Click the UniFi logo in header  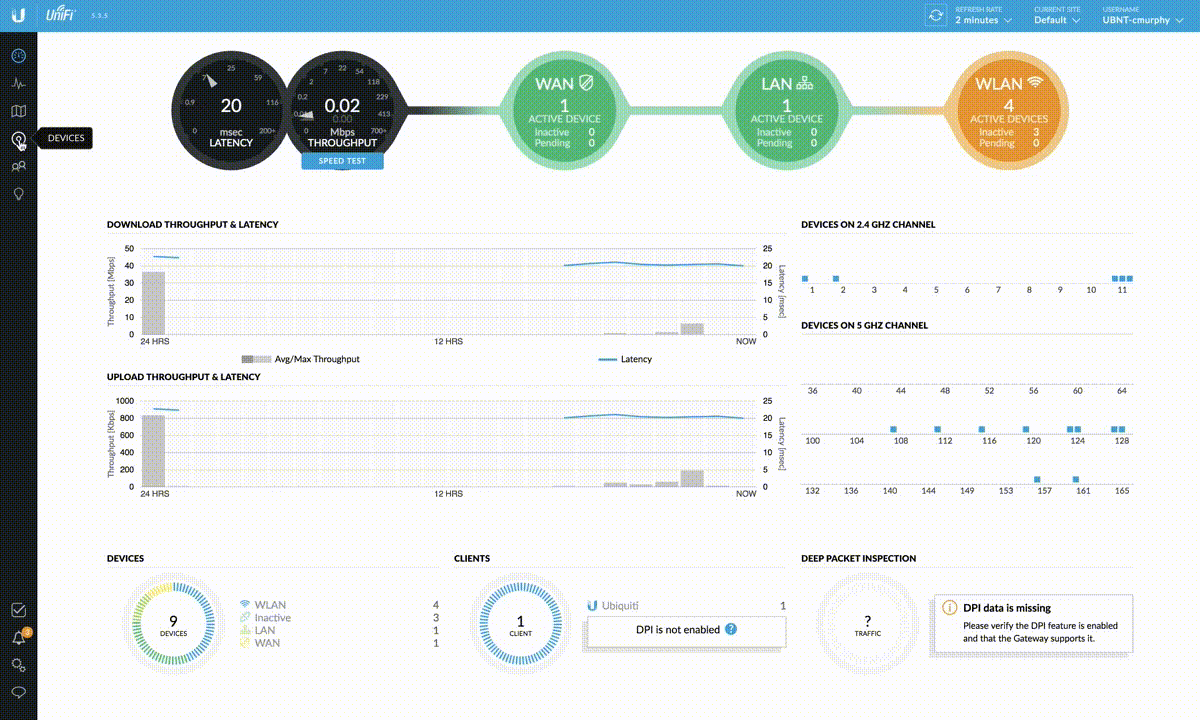60,16
